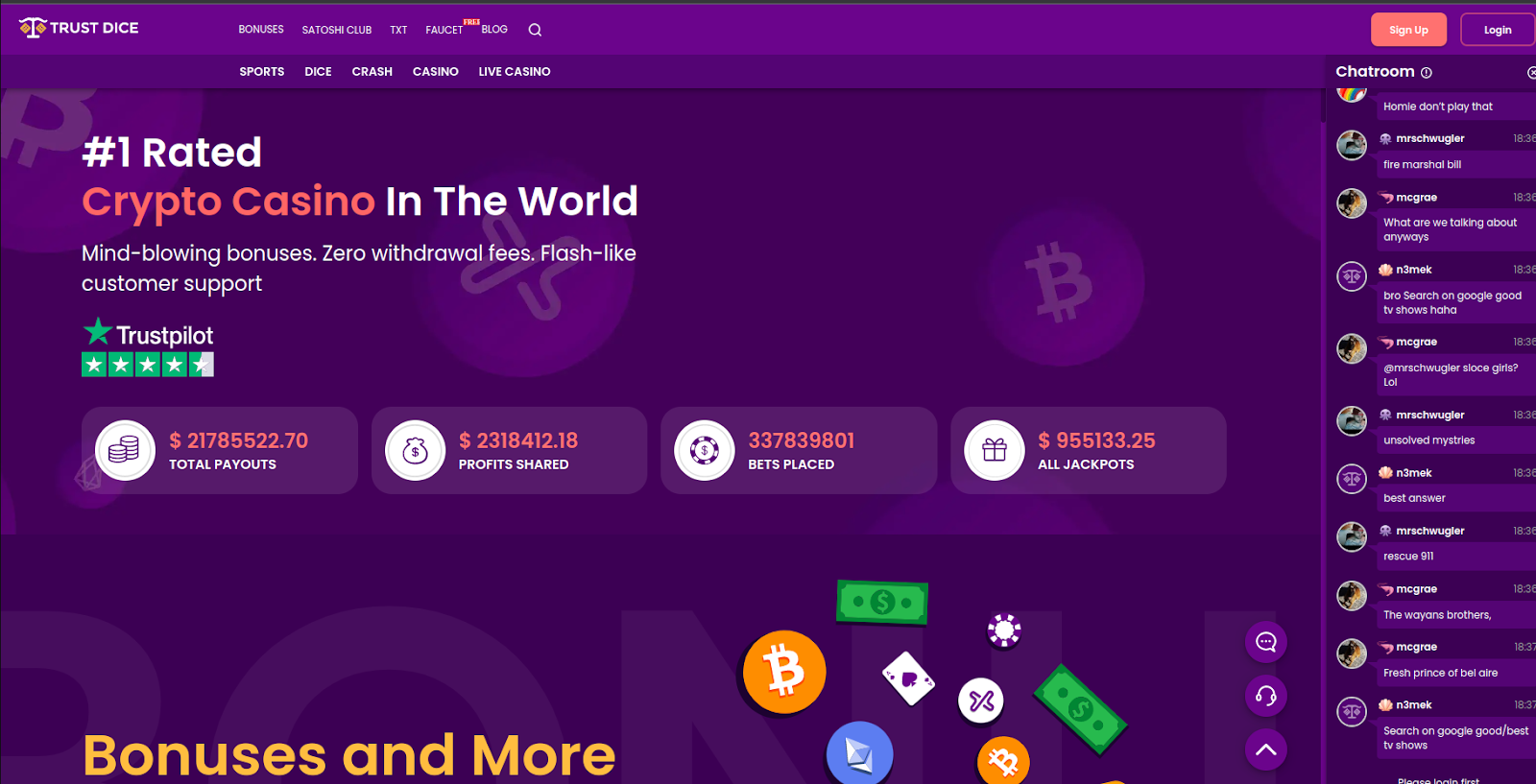Open the Trust Dice logo home link

tap(79, 28)
